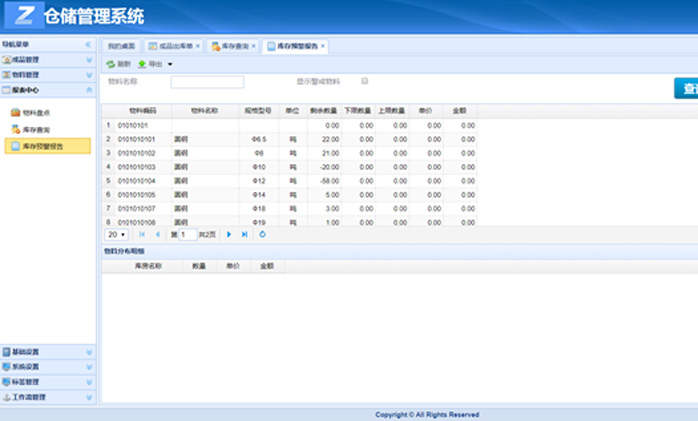Click the 数量 column header in 物料分布明细
This screenshot has height=421, width=698.
tap(199, 266)
